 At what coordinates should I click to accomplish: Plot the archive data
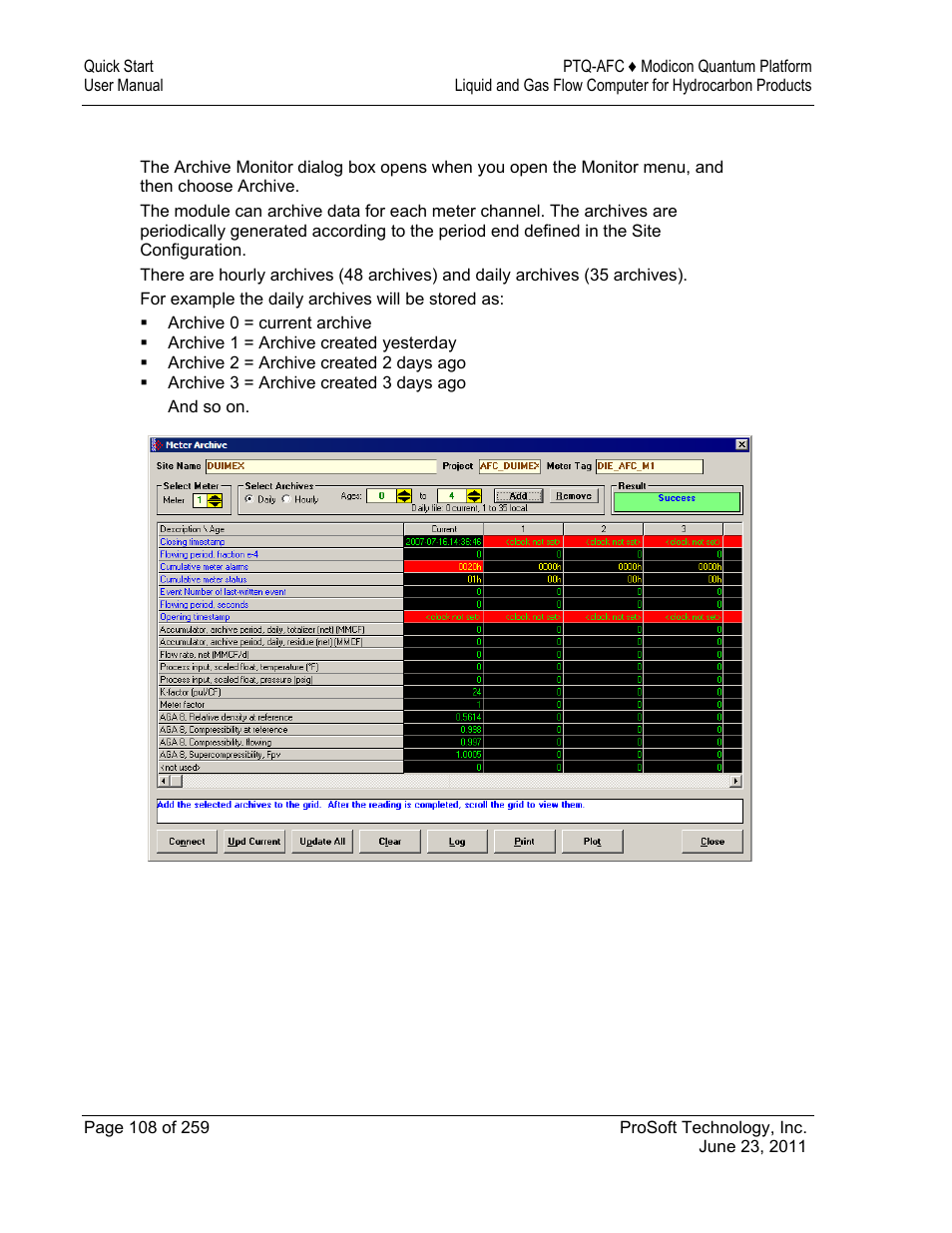[592, 841]
